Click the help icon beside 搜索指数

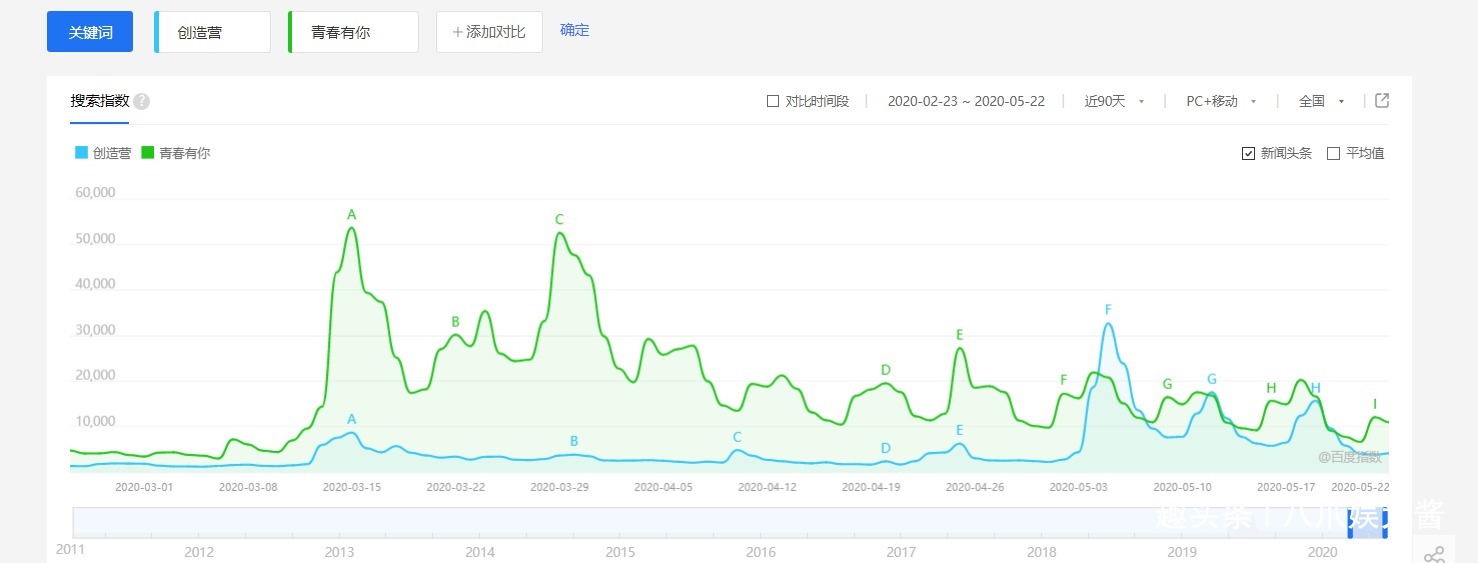pos(142,101)
